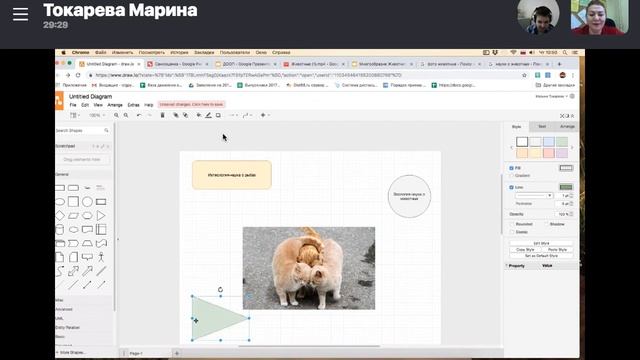Select the cylinder shape in General palette
640x360 pixels.
60,229
